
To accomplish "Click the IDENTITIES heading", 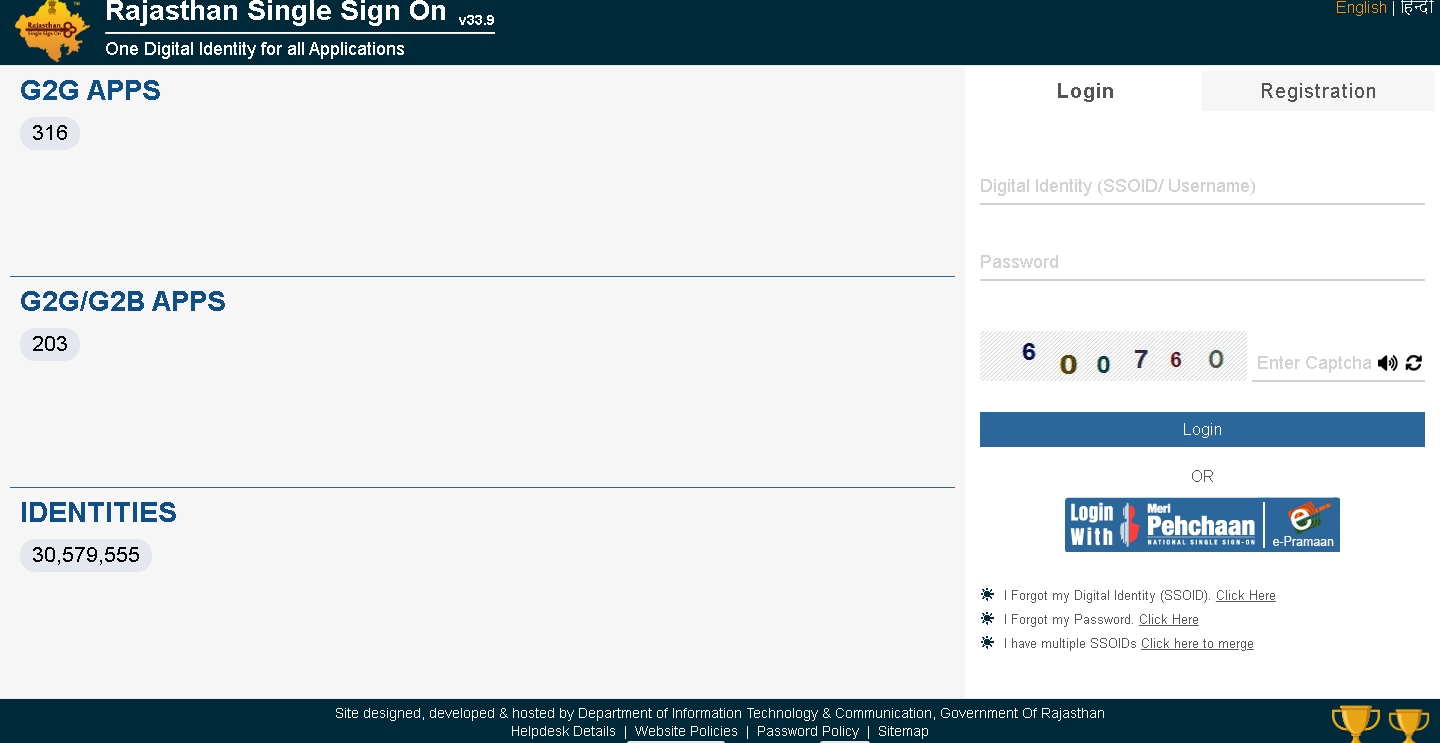I will (x=98, y=512).
